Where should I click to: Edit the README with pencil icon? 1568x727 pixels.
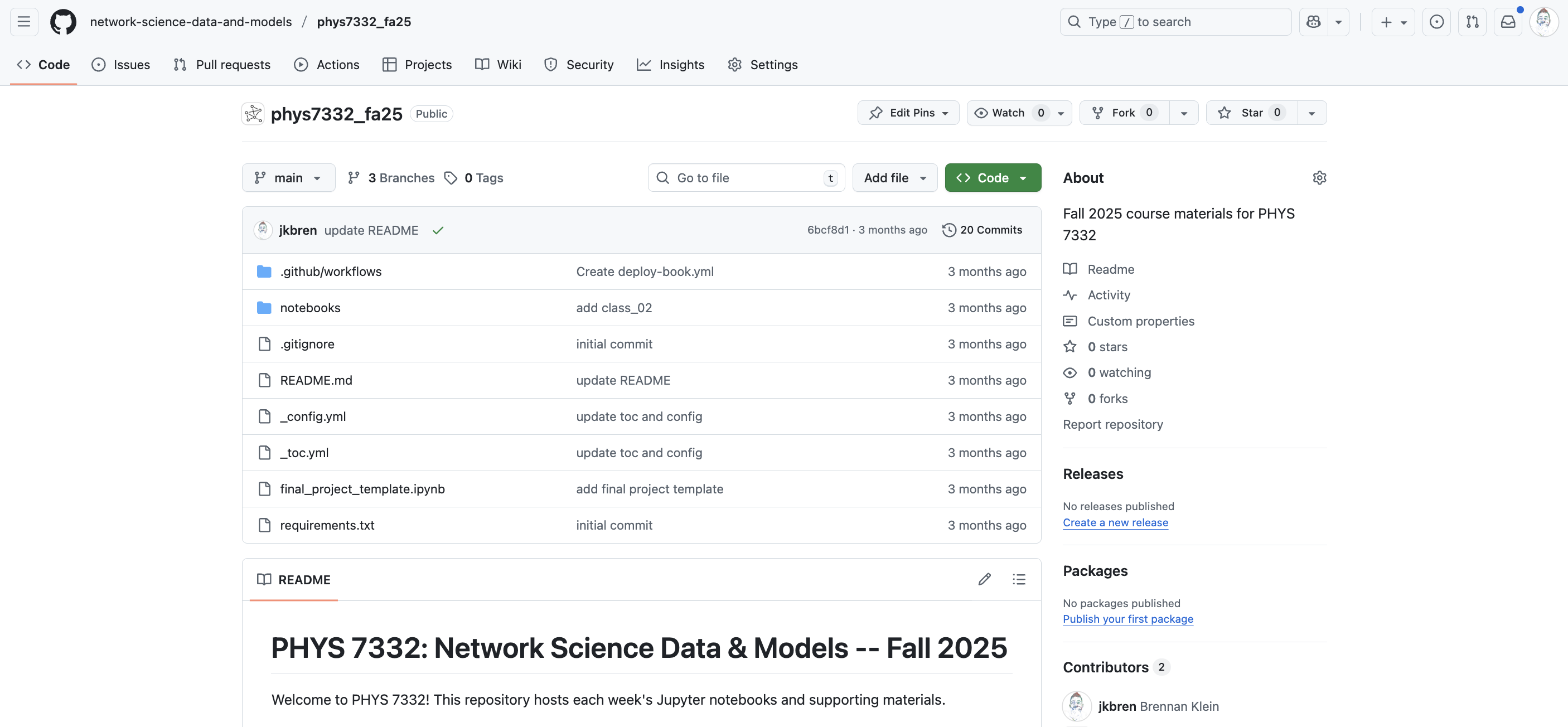(x=984, y=579)
